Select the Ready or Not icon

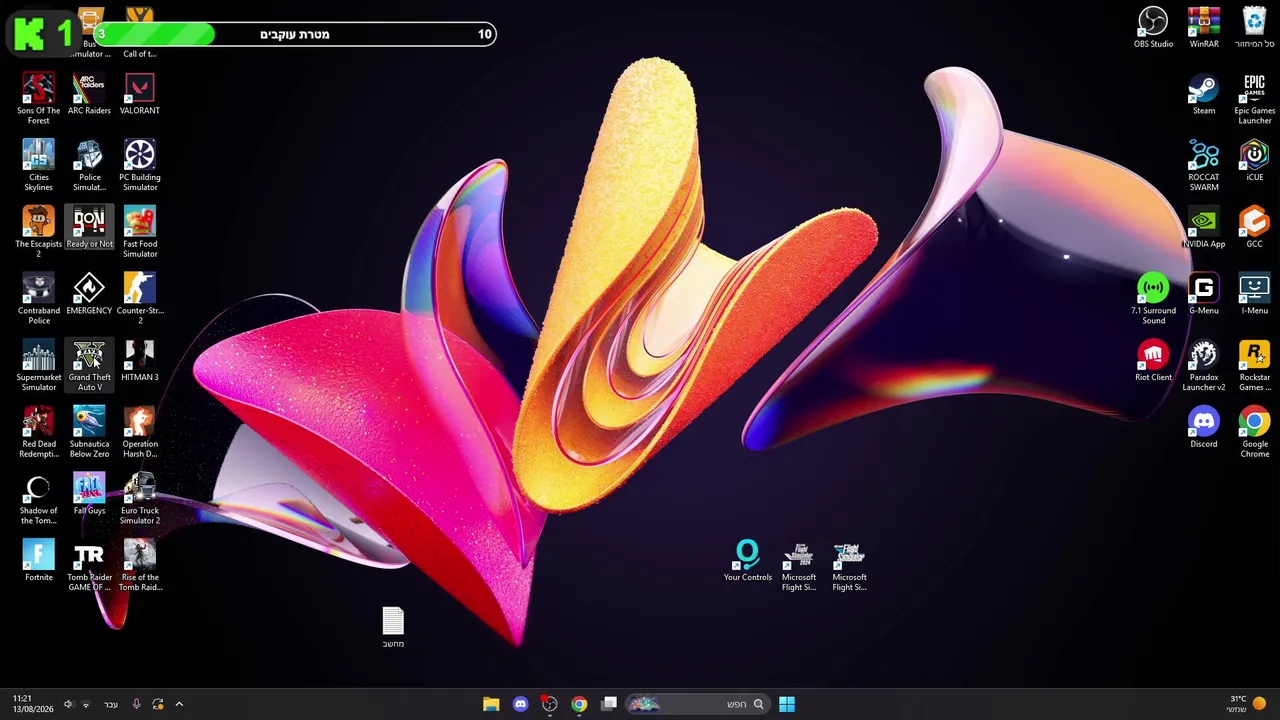[x=89, y=228]
